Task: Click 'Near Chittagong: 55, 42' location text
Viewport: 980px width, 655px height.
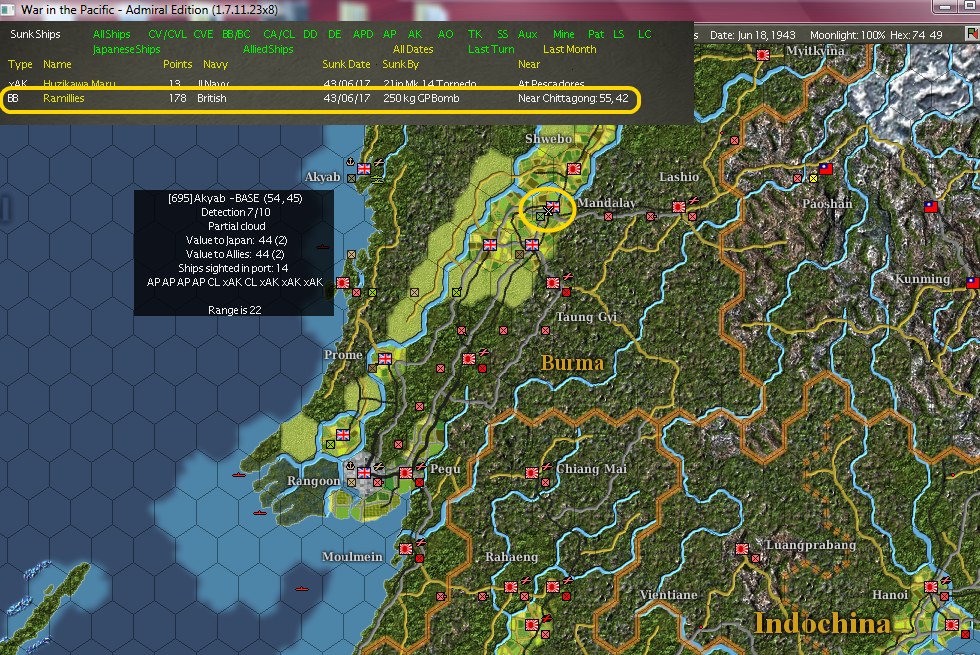Action: coord(573,98)
